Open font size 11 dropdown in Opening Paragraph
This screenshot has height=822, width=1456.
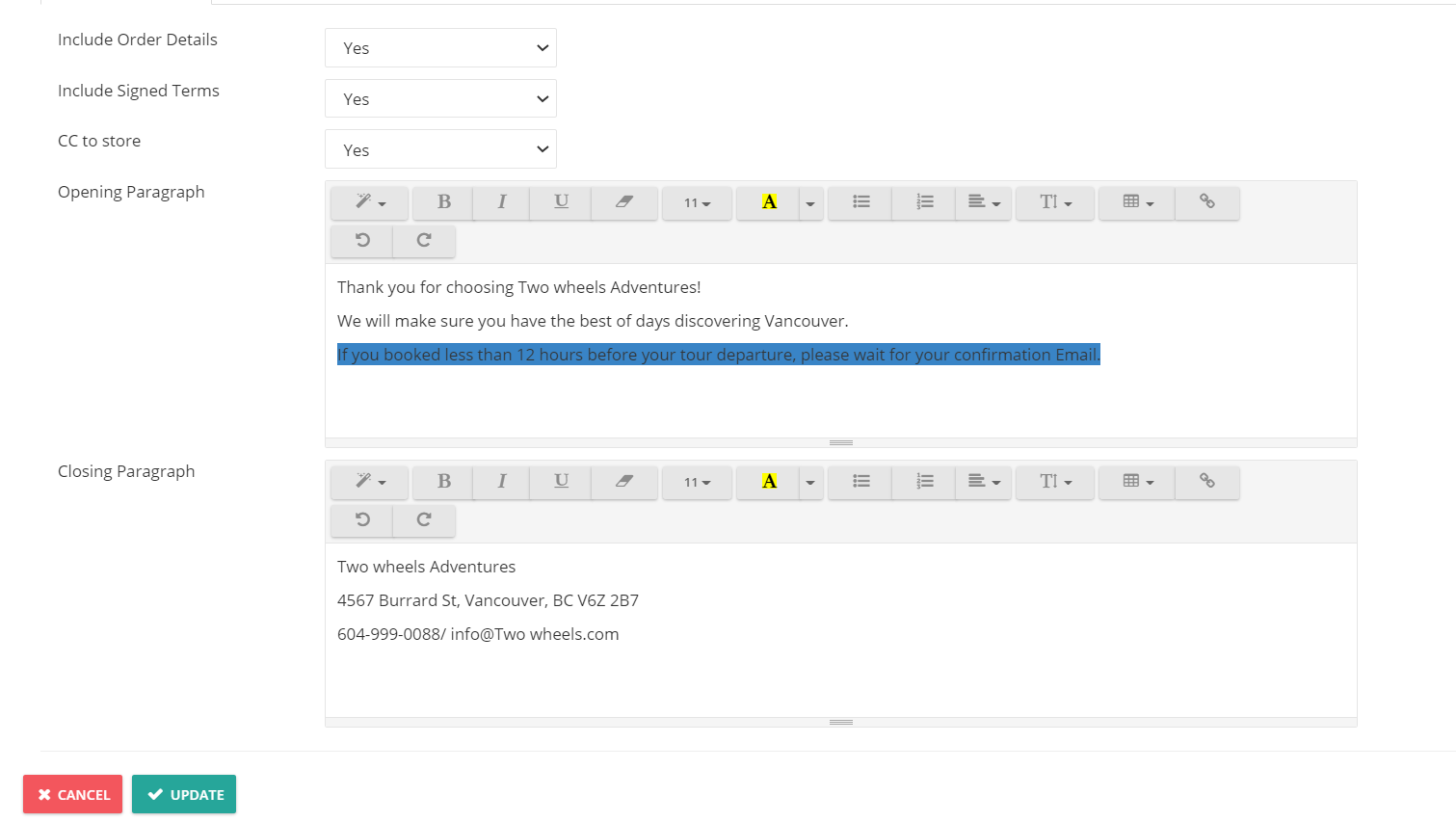click(x=697, y=202)
